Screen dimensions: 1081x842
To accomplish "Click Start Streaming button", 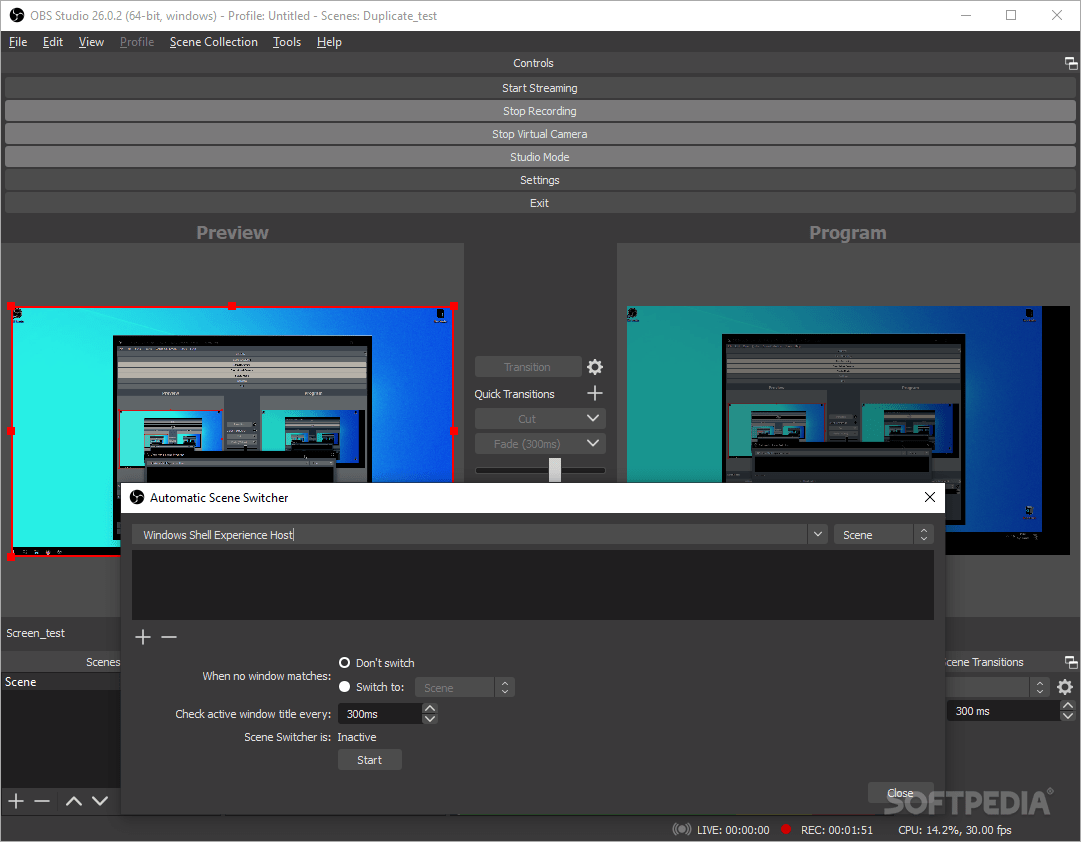I will click(540, 88).
